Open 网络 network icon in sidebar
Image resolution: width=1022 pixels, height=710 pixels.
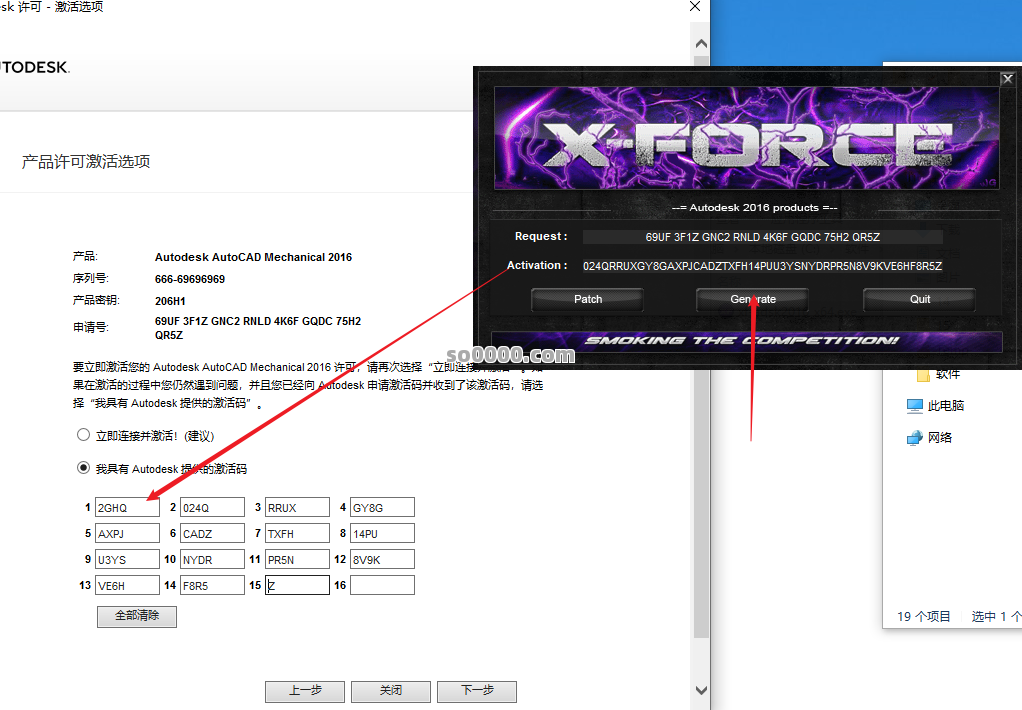tap(914, 438)
